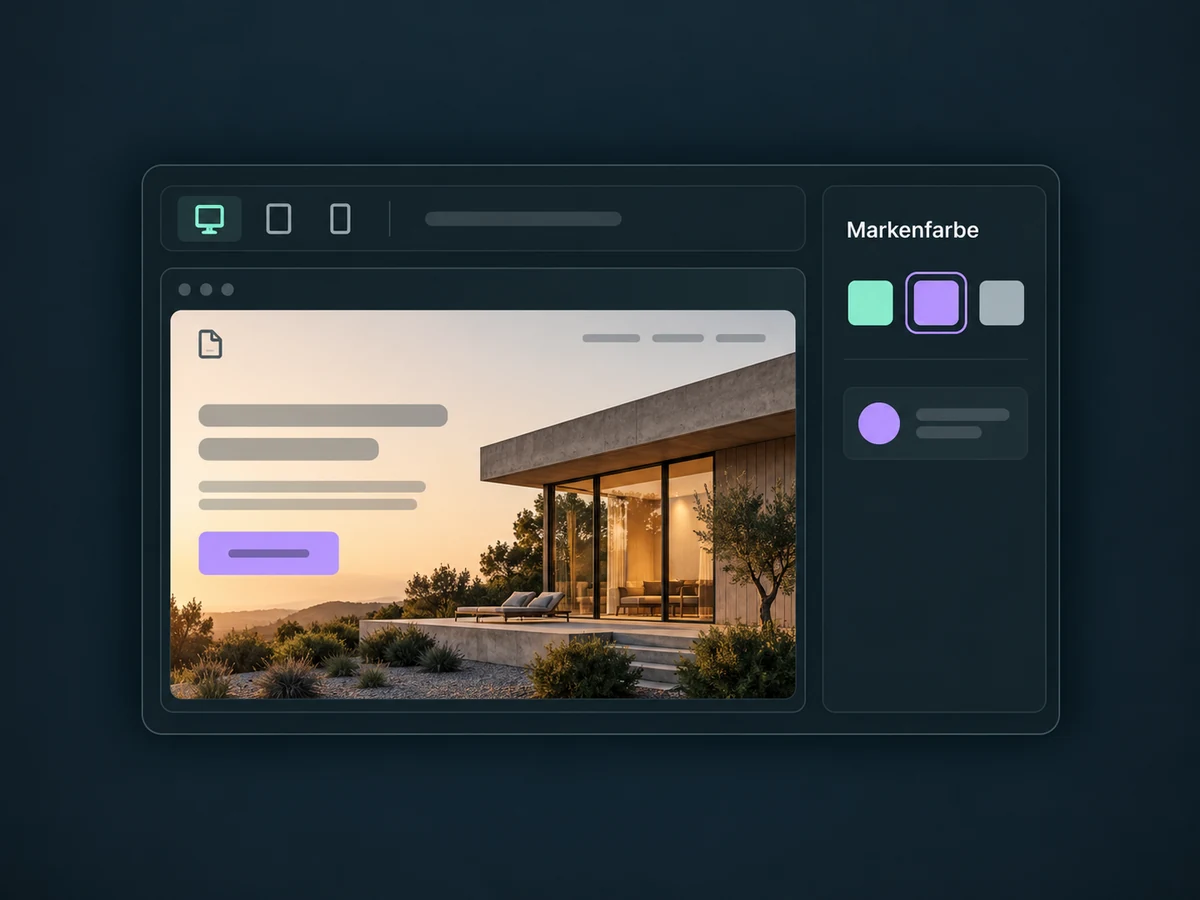Select the mint green brand color
The height and width of the screenshot is (900, 1200).
[x=870, y=303]
